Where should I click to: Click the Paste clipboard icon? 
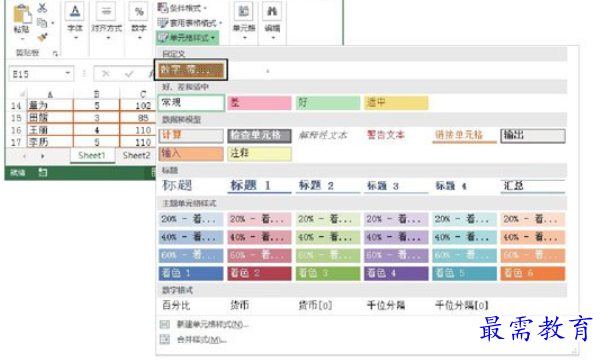pos(22,14)
